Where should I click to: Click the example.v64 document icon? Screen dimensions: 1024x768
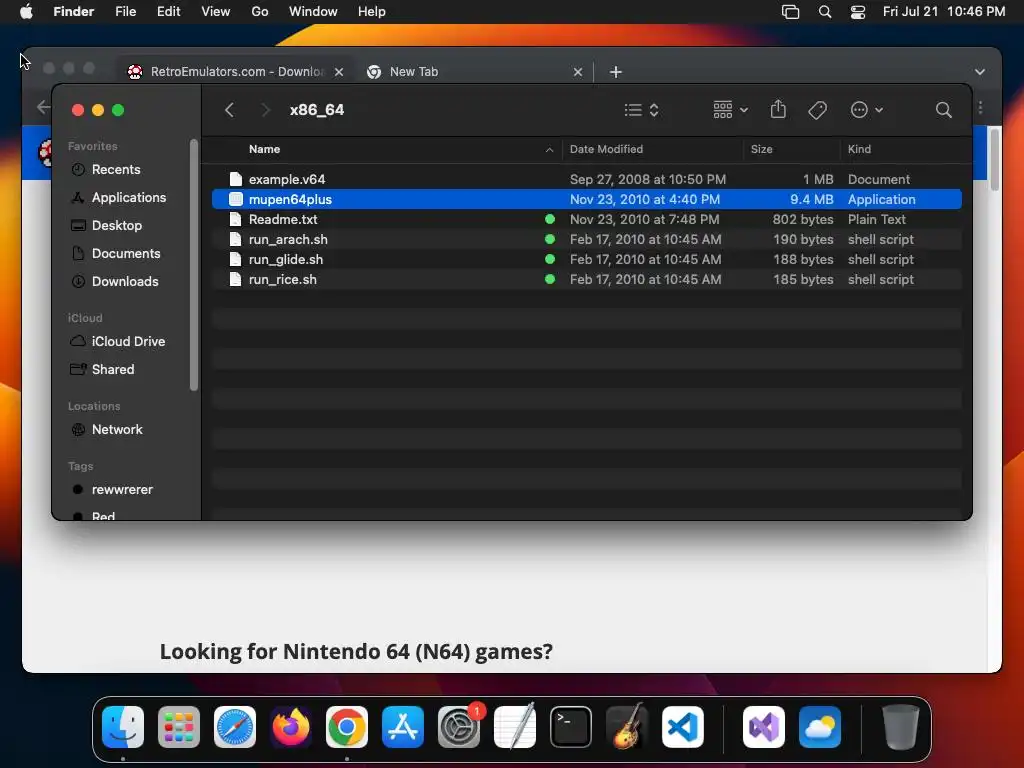[x=236, y=179]
